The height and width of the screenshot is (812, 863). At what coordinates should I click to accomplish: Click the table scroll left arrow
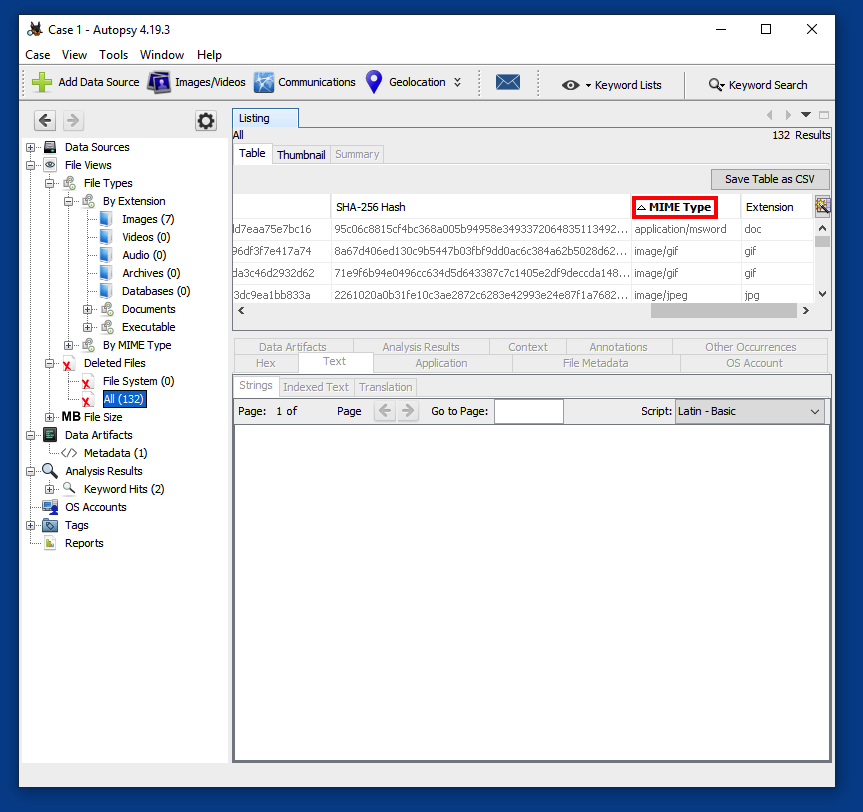click(x=241, y=310)
